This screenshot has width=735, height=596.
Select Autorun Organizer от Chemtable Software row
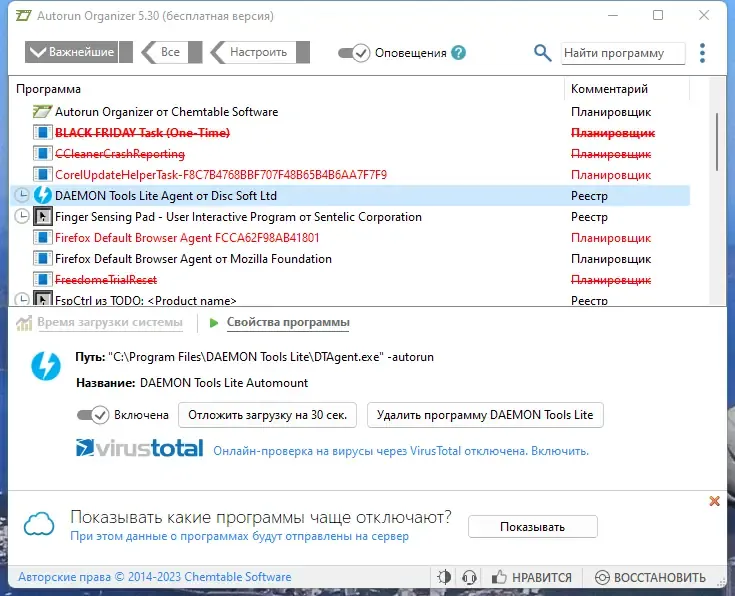[x=350, y=112]
